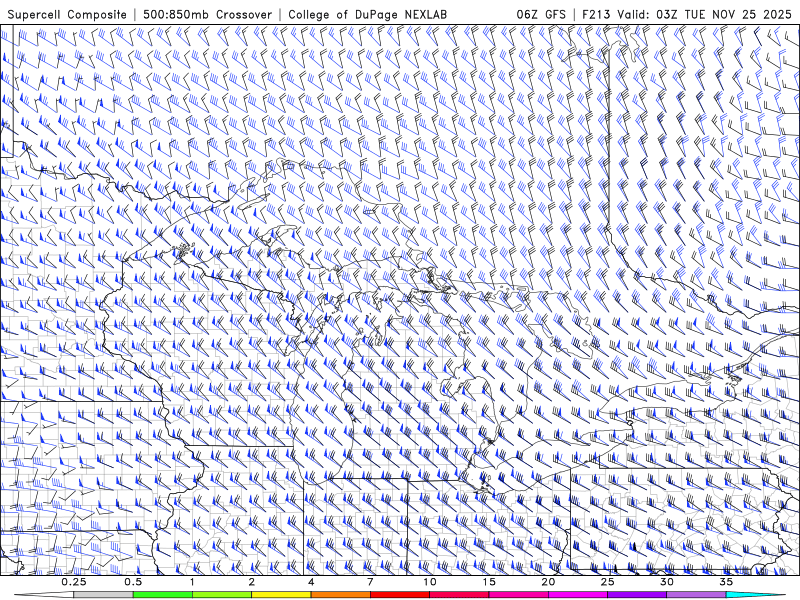Click the cyan above-35 colorbar arrow tip
Image resolution: width=800 pixels, height=600 pixels.
pyautogui.click(x=755, y=595)
